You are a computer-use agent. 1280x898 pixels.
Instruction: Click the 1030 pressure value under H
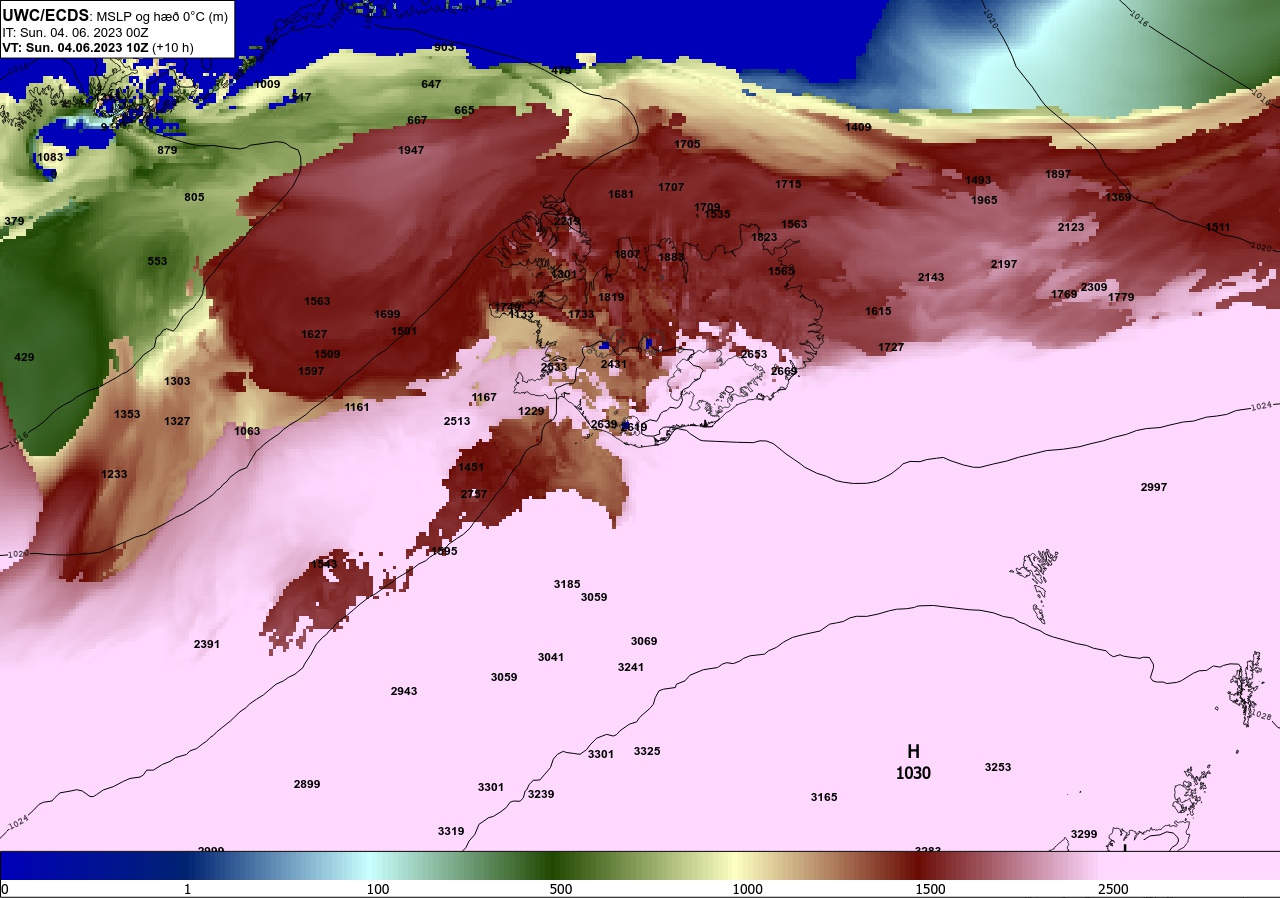pyautogui.click(x=913, y=773)
